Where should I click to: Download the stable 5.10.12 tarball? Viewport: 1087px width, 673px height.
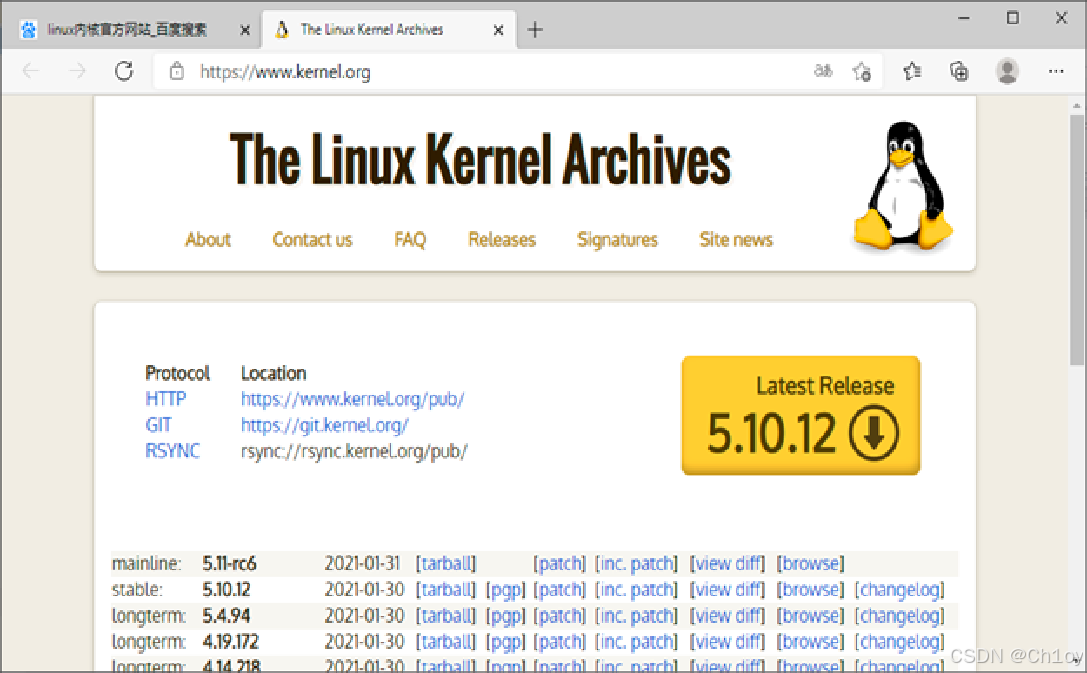pyautogui.click(x=446, y=590)
